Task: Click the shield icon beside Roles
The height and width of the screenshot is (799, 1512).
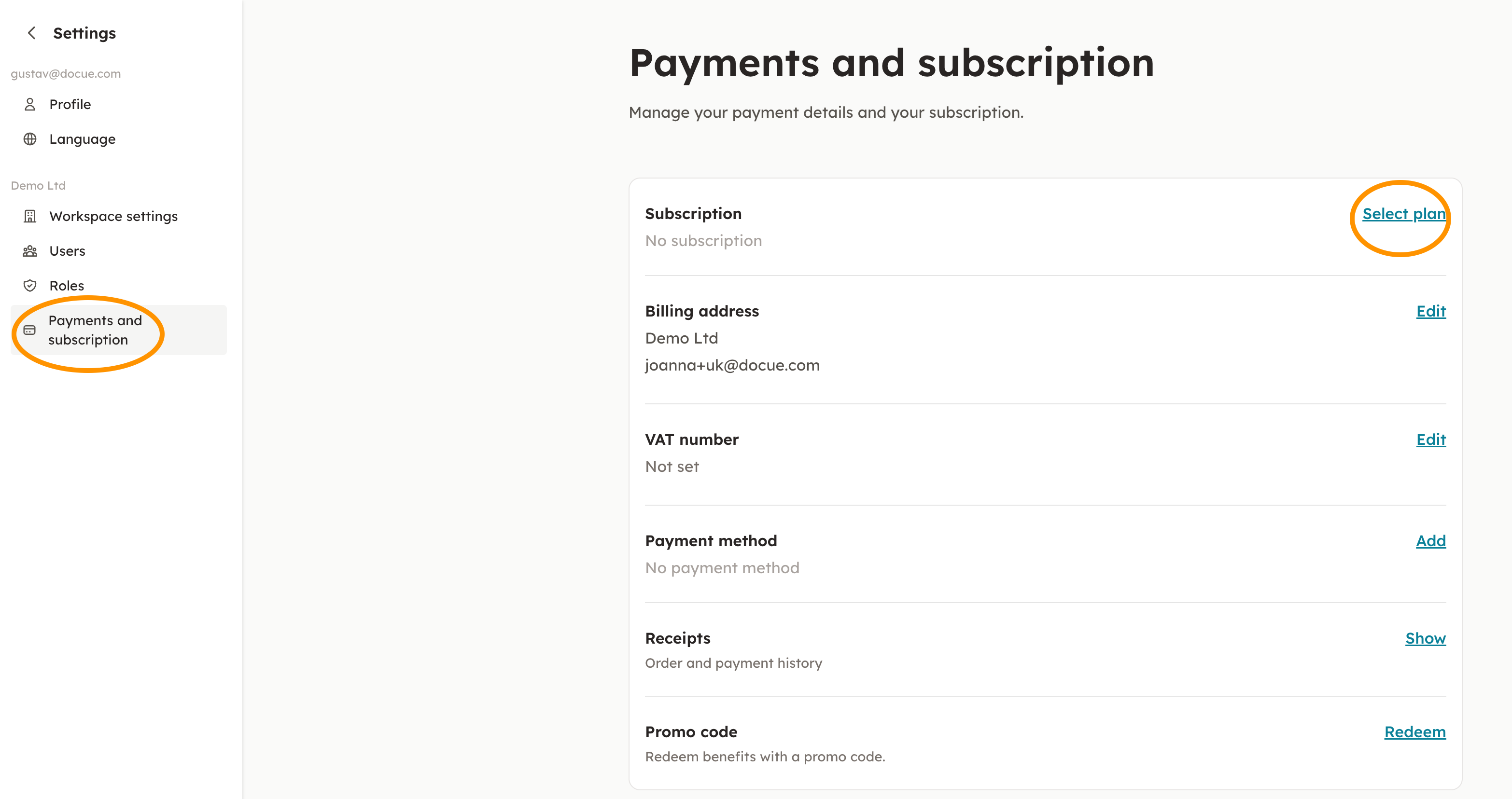Action: [30, 286]
